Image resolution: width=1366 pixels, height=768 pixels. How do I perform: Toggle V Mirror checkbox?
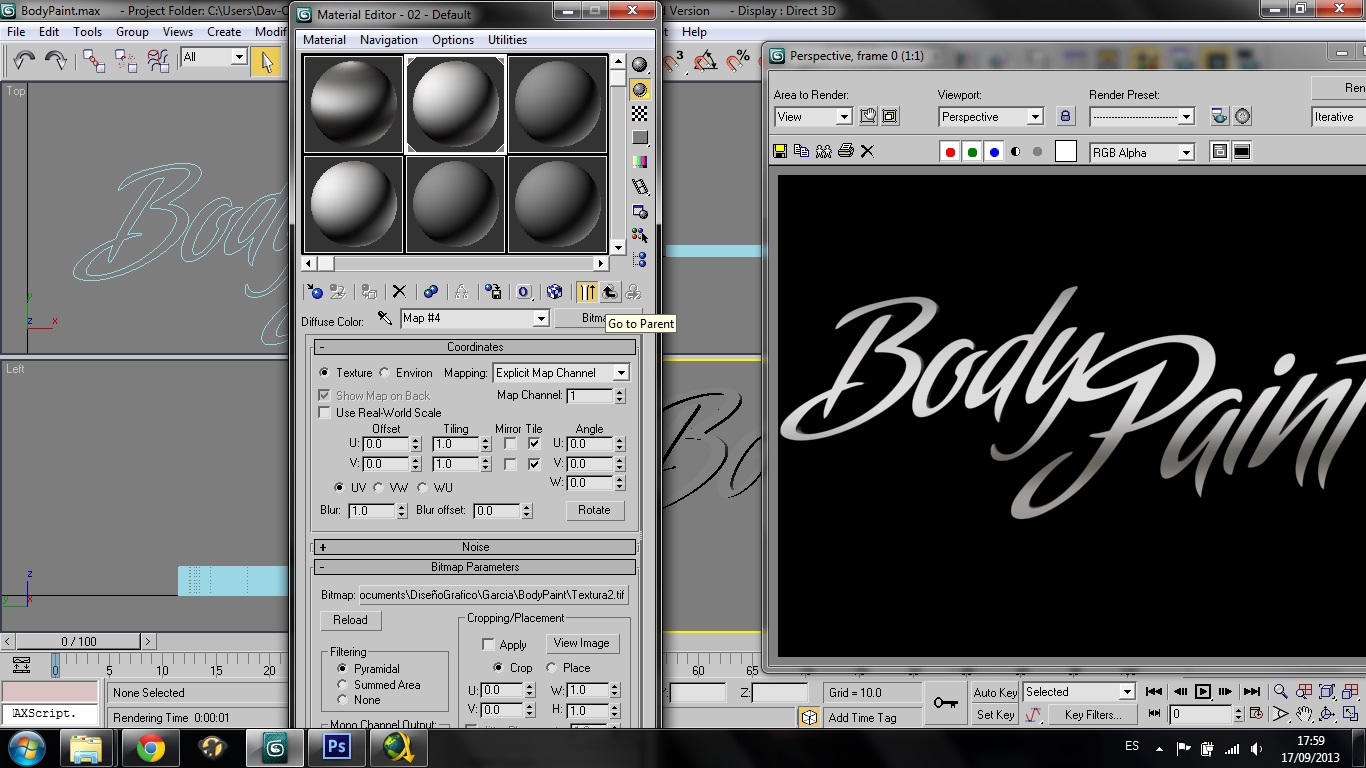[510, 464]
